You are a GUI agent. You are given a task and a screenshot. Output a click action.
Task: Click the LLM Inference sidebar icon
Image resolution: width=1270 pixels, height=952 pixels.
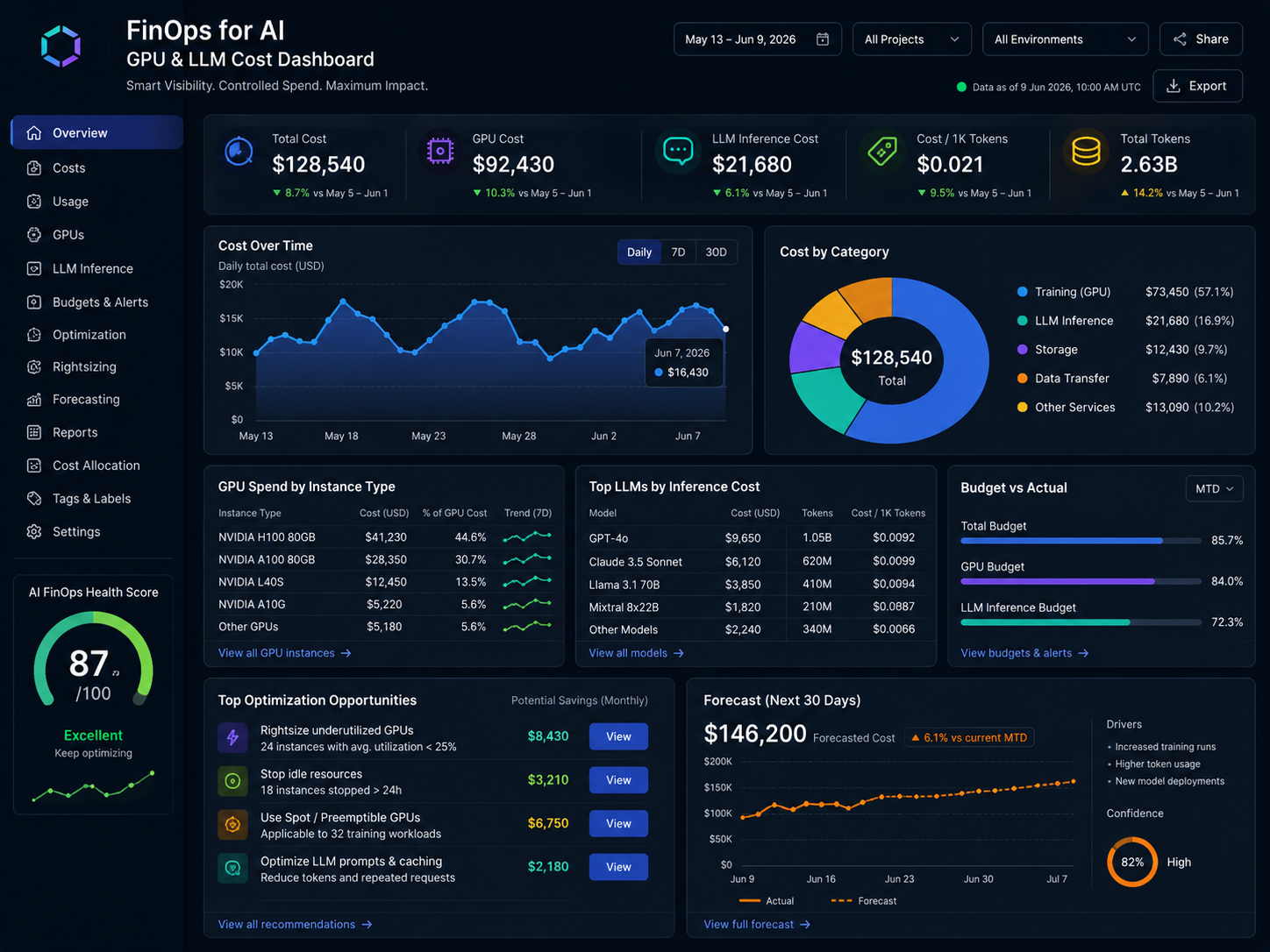click(x=34, y=269)
